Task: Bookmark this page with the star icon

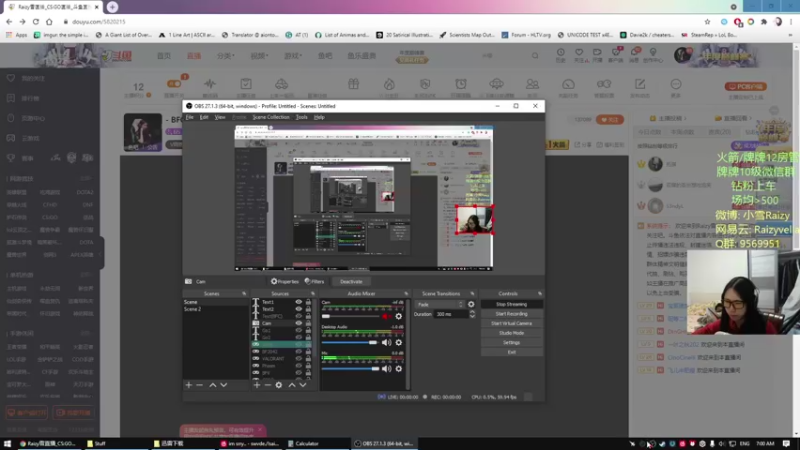Action: (707, 22)
